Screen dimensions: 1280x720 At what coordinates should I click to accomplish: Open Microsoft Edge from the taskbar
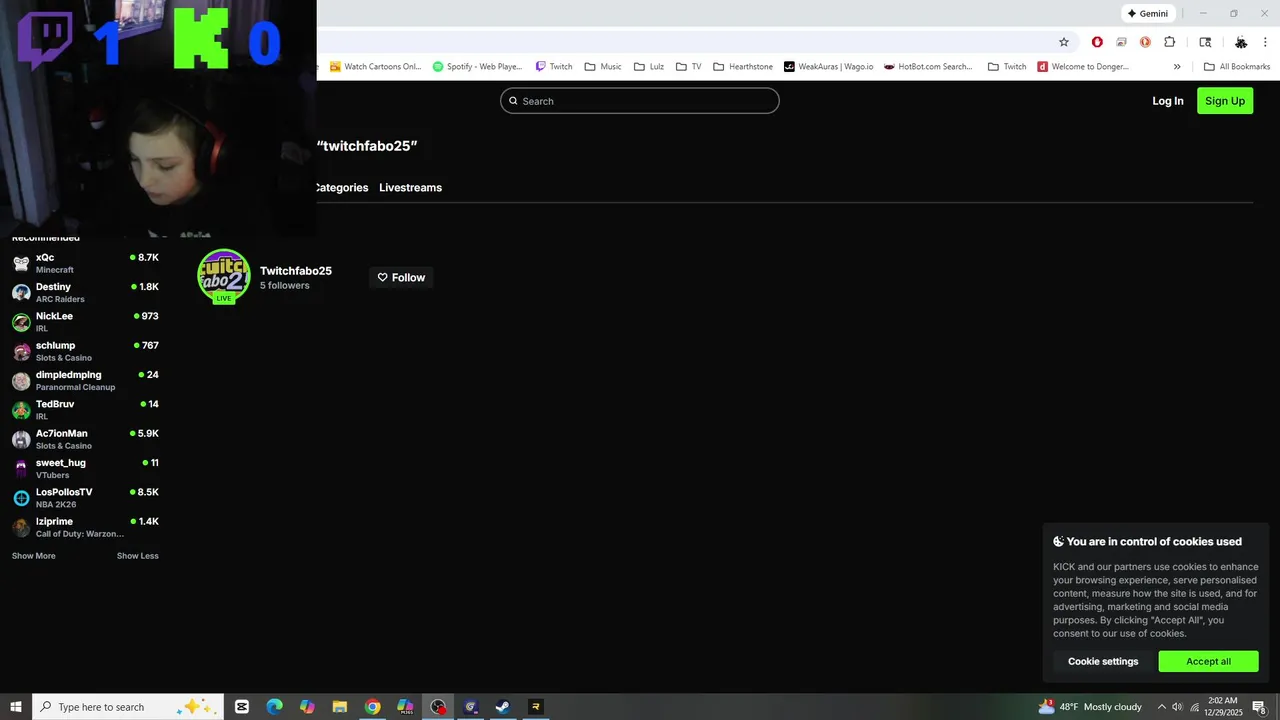(x=274, y=707)
